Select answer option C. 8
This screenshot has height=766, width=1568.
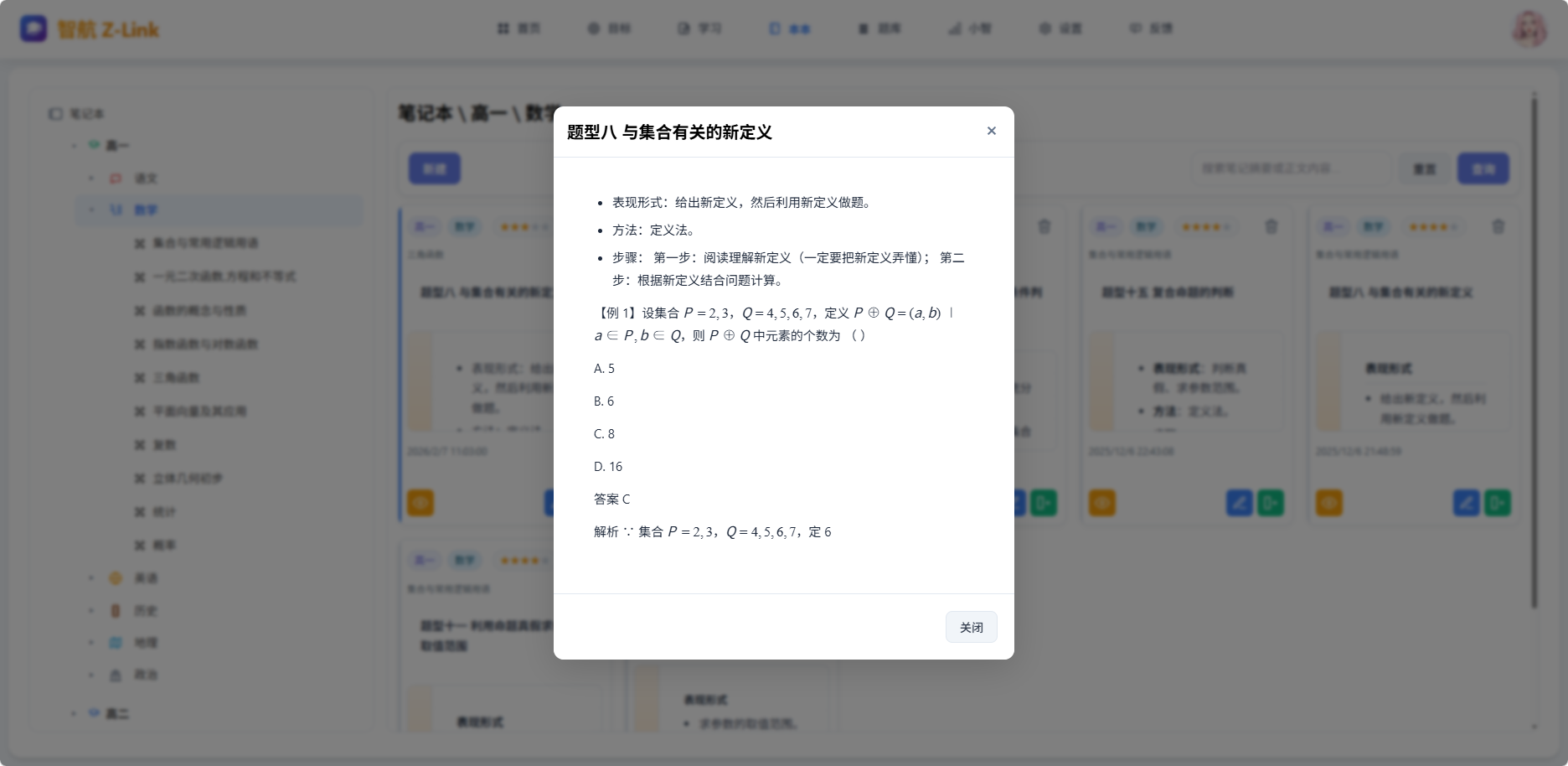604,434
